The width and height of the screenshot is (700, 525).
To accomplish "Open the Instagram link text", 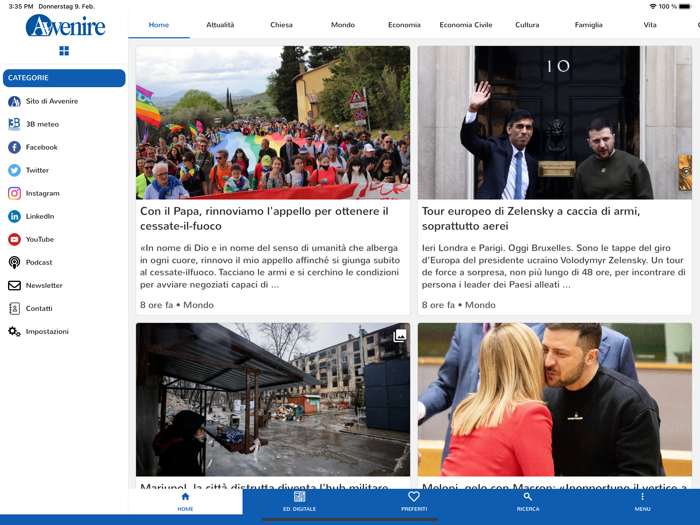I will (42, 193).
